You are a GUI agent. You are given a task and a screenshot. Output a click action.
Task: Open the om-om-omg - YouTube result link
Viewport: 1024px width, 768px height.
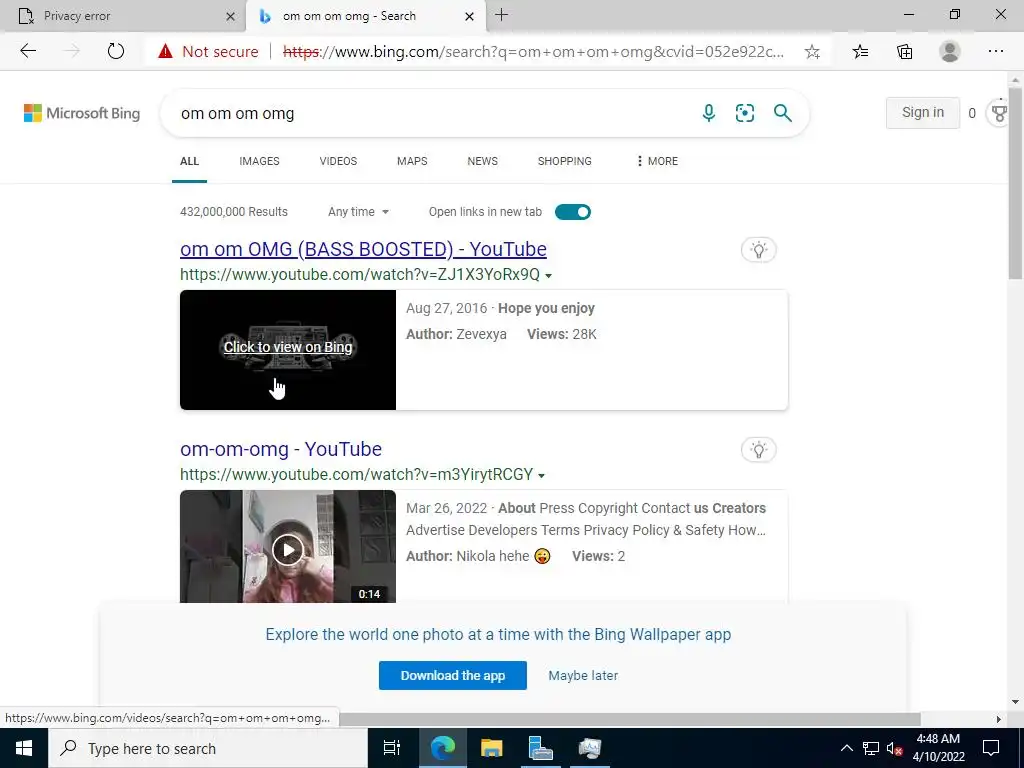281,449
